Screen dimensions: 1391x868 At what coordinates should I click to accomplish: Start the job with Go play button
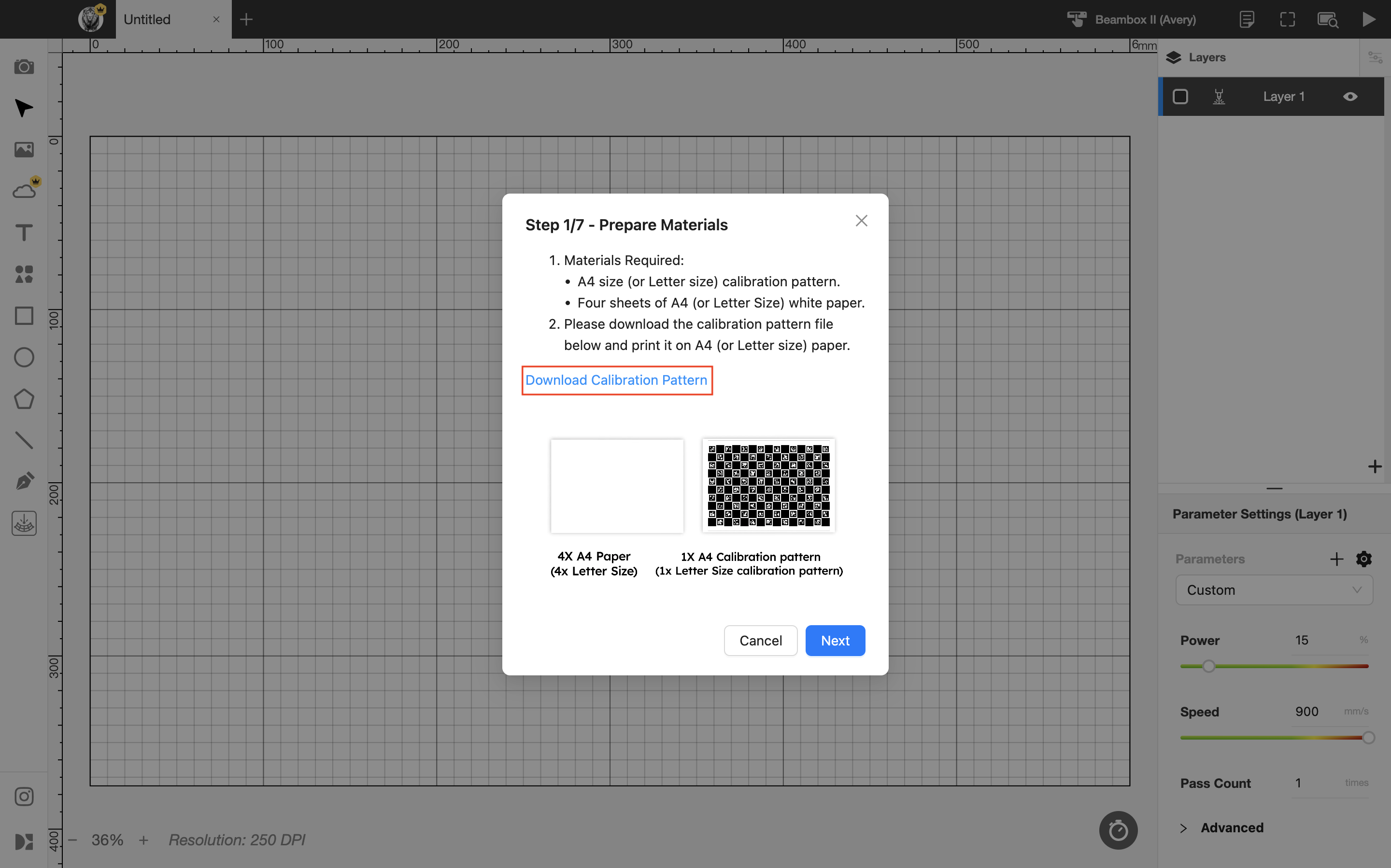[1369, 19]
